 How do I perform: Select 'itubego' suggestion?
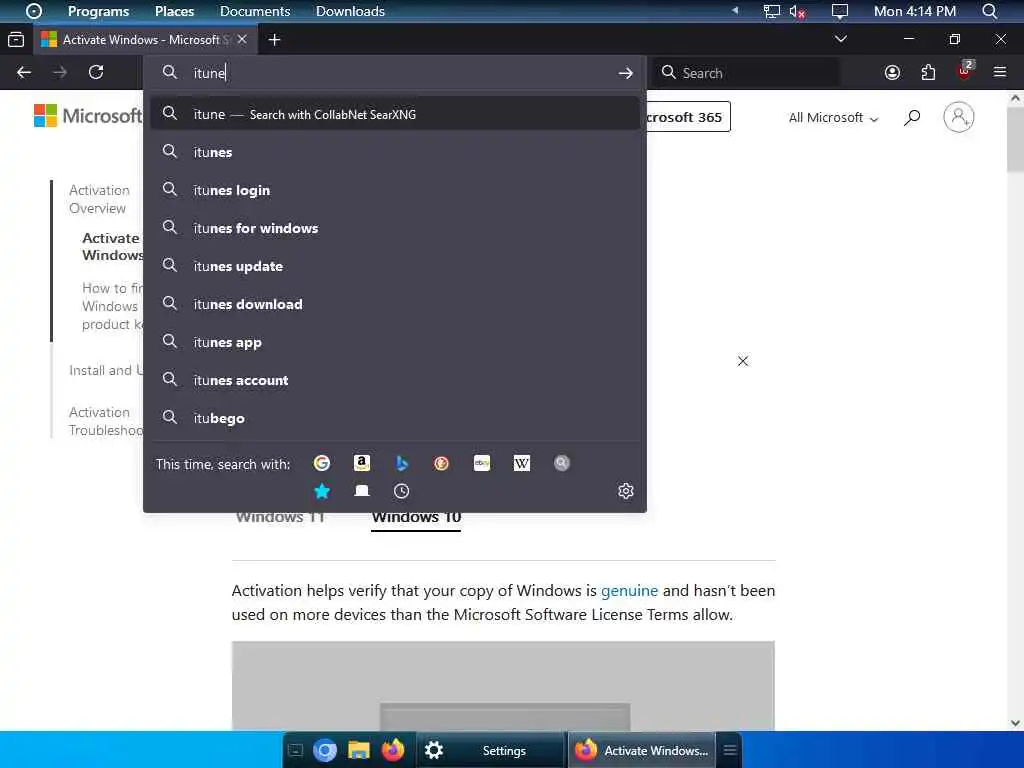tap(395, 418)
